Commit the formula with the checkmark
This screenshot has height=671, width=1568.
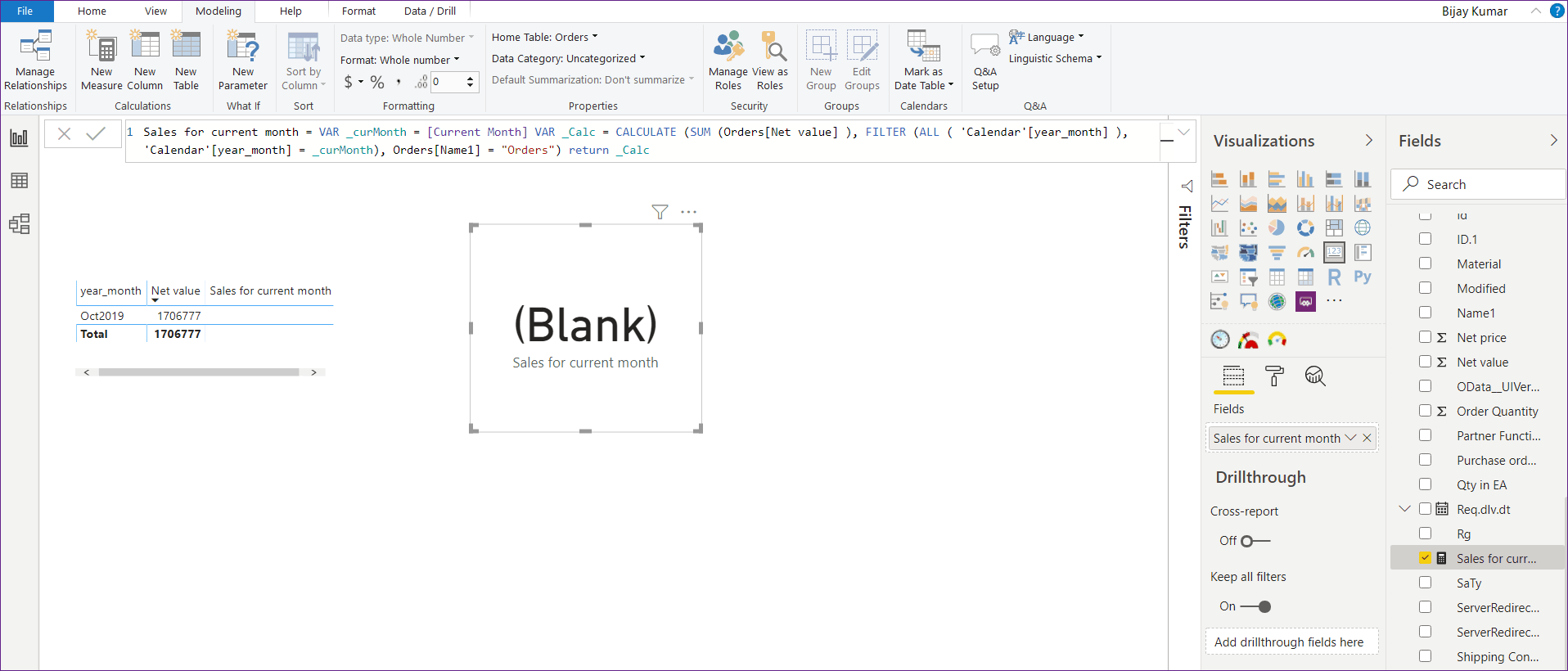[96, 133]
